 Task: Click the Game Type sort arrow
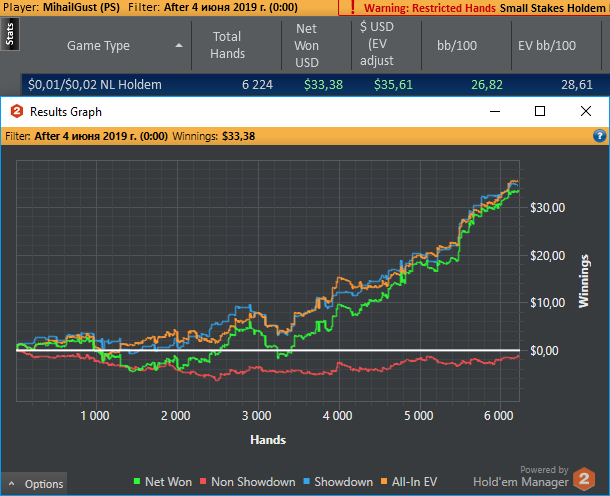pos(179,46)
